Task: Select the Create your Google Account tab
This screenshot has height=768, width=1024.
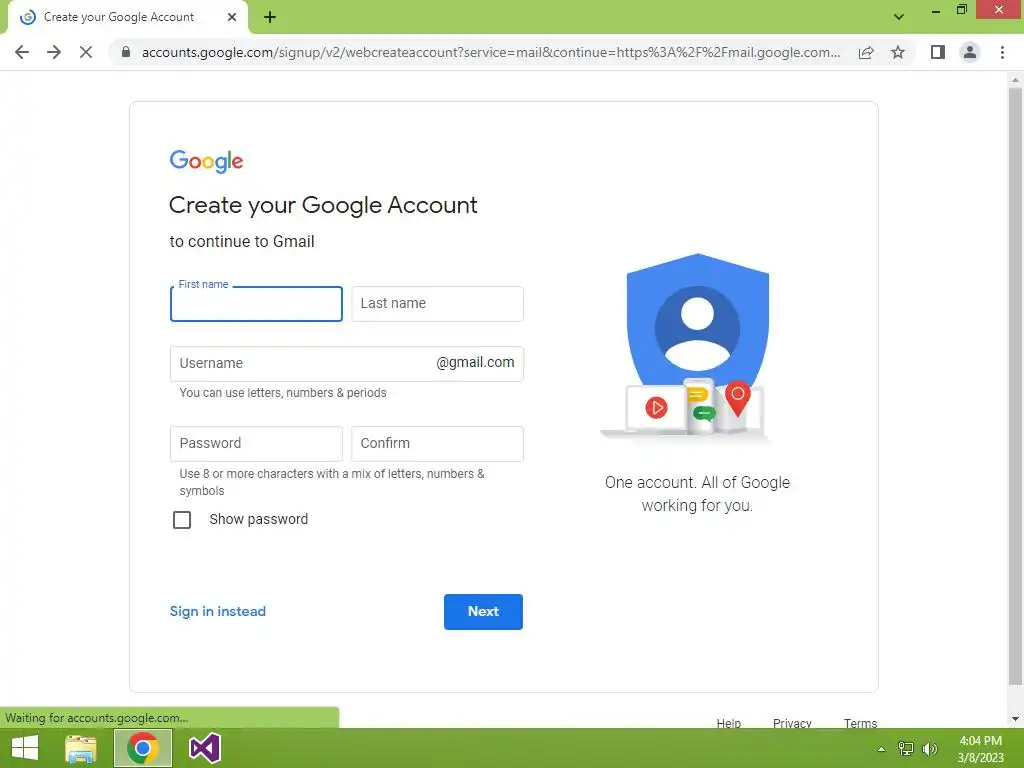Action: 127,18
